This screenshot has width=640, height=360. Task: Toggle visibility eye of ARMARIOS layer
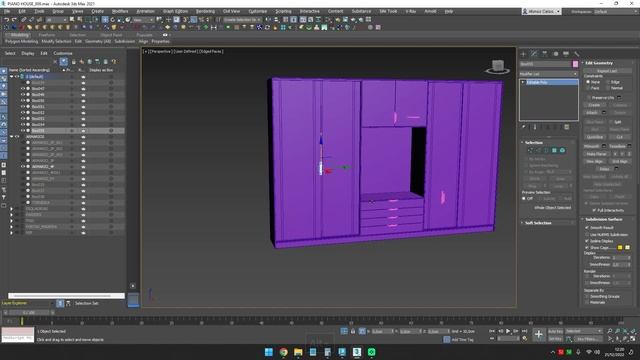coord(18,137)
